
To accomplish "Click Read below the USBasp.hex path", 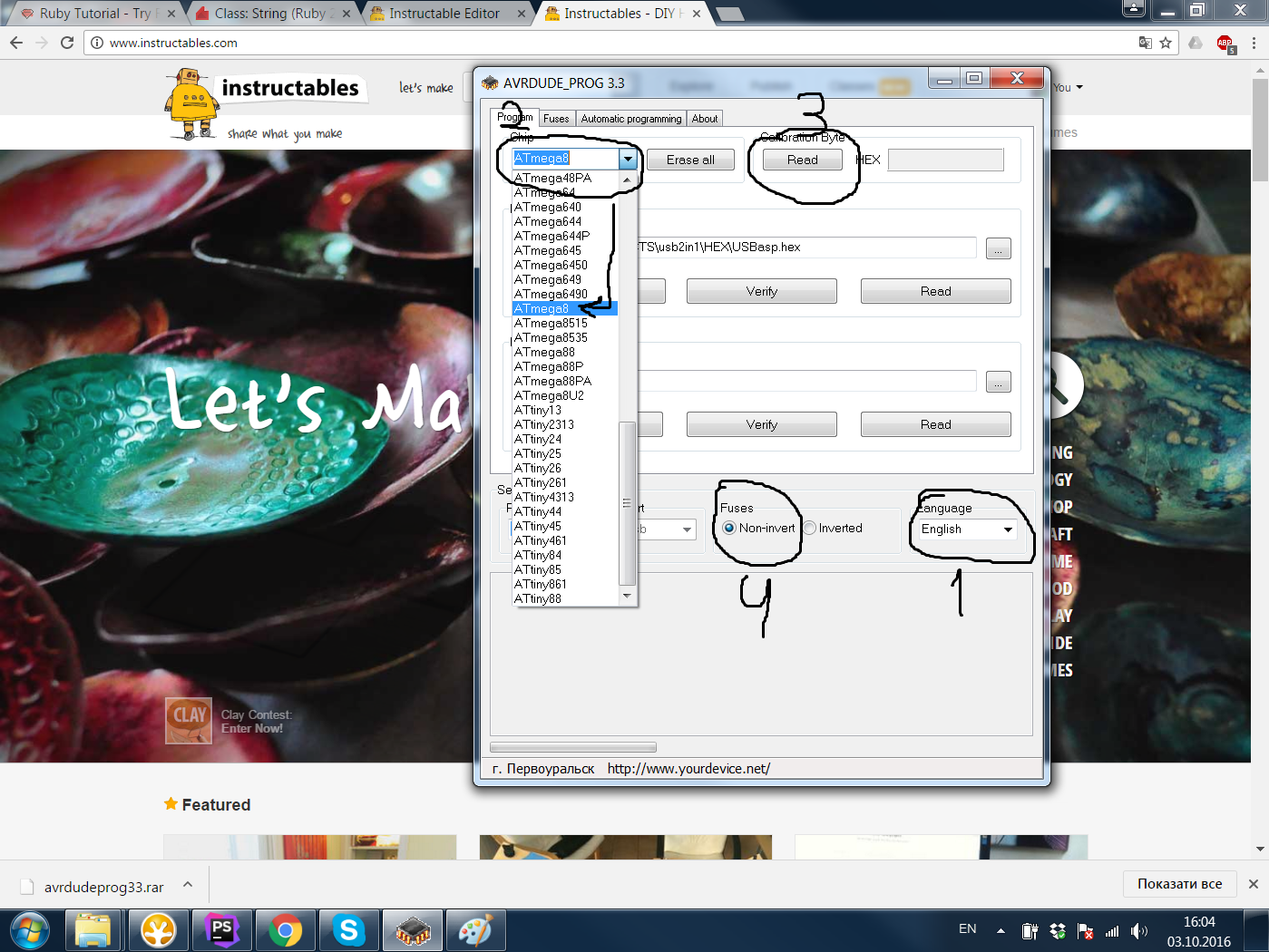I will [x=936, y=291].
